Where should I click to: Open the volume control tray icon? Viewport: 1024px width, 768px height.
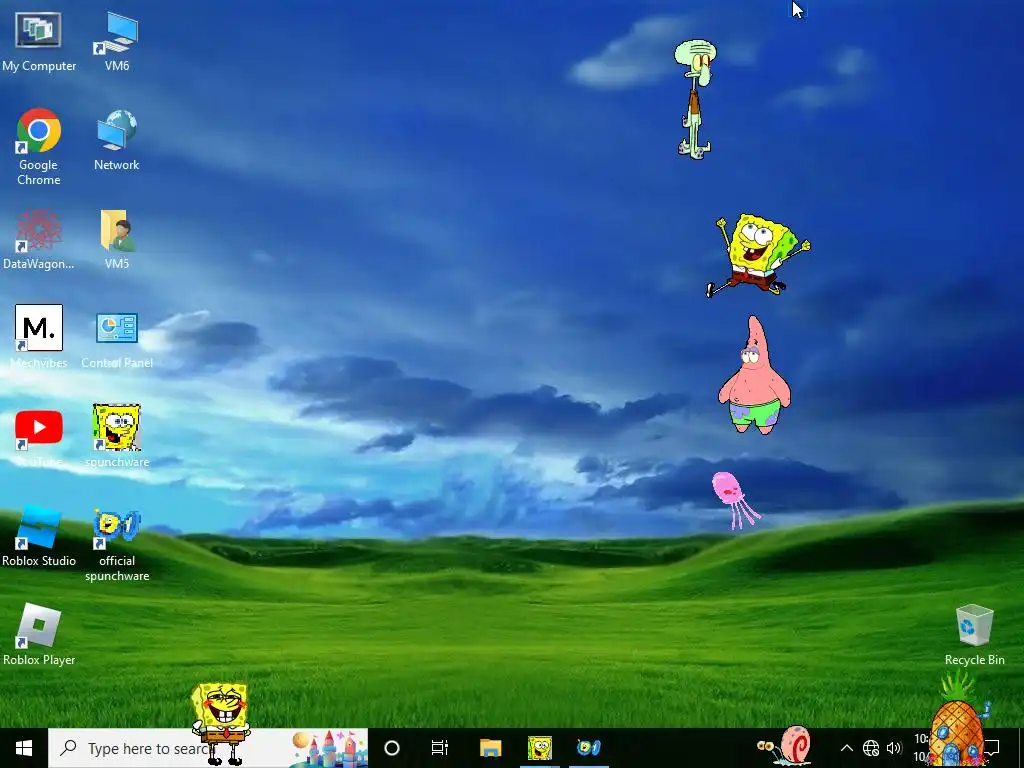click(894, 748)
